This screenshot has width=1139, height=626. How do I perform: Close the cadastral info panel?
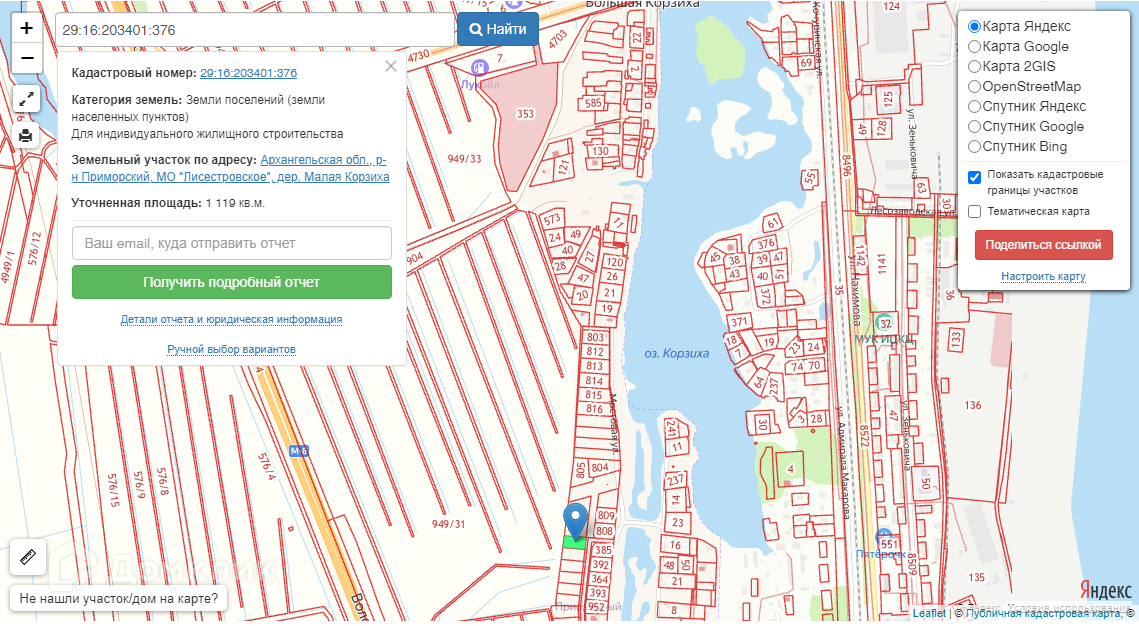click(391, 66)
